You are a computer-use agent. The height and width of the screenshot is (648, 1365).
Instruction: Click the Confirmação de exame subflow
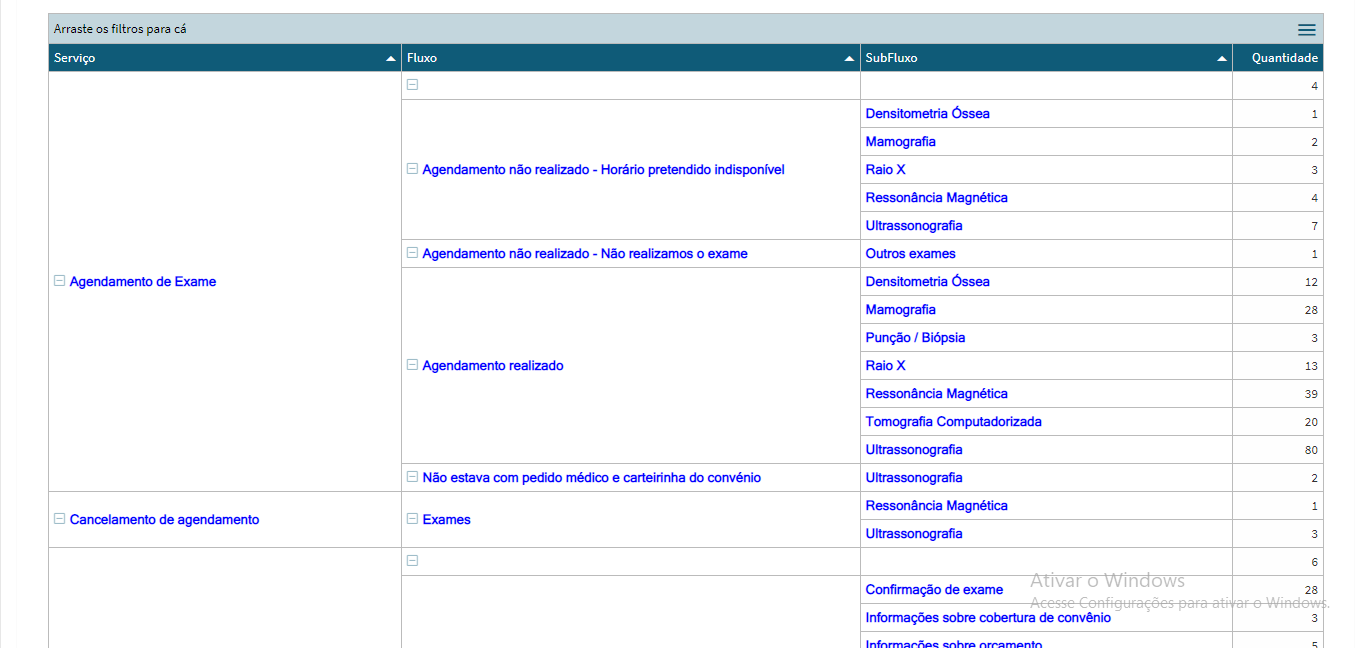[934, 590]
